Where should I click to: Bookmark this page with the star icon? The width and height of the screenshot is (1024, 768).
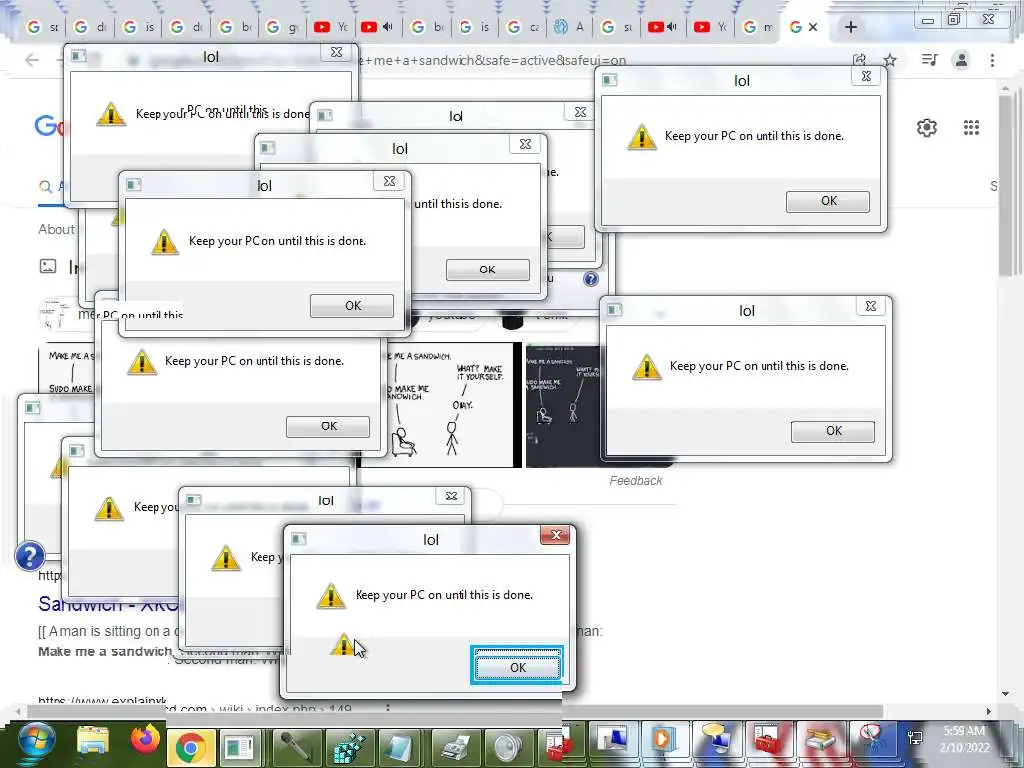[x=889, y=60]
